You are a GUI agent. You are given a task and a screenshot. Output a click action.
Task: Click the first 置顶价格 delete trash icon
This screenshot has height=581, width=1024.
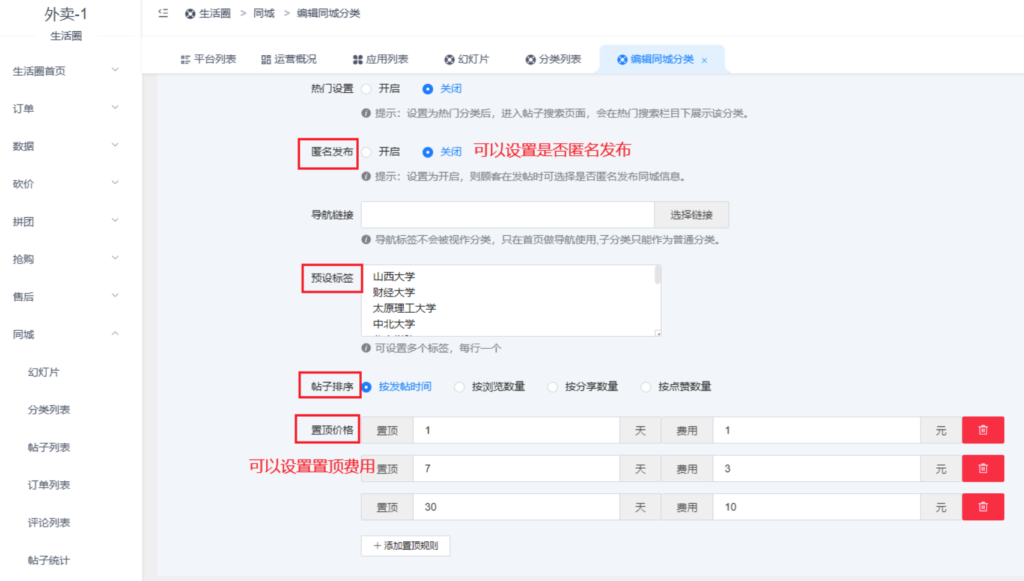coord(982,429)
